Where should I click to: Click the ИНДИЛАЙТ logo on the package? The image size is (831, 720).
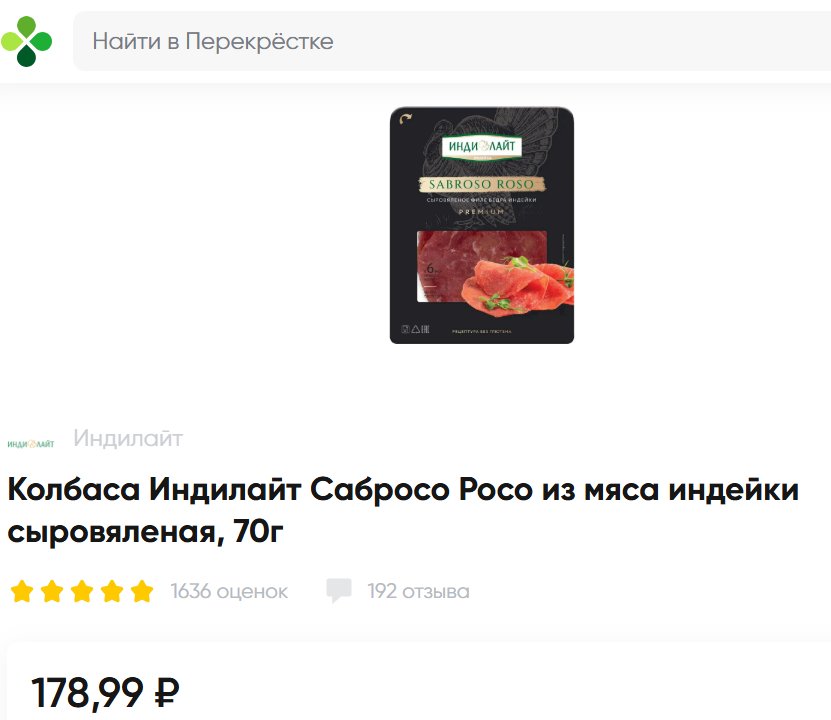pos(482,146)
